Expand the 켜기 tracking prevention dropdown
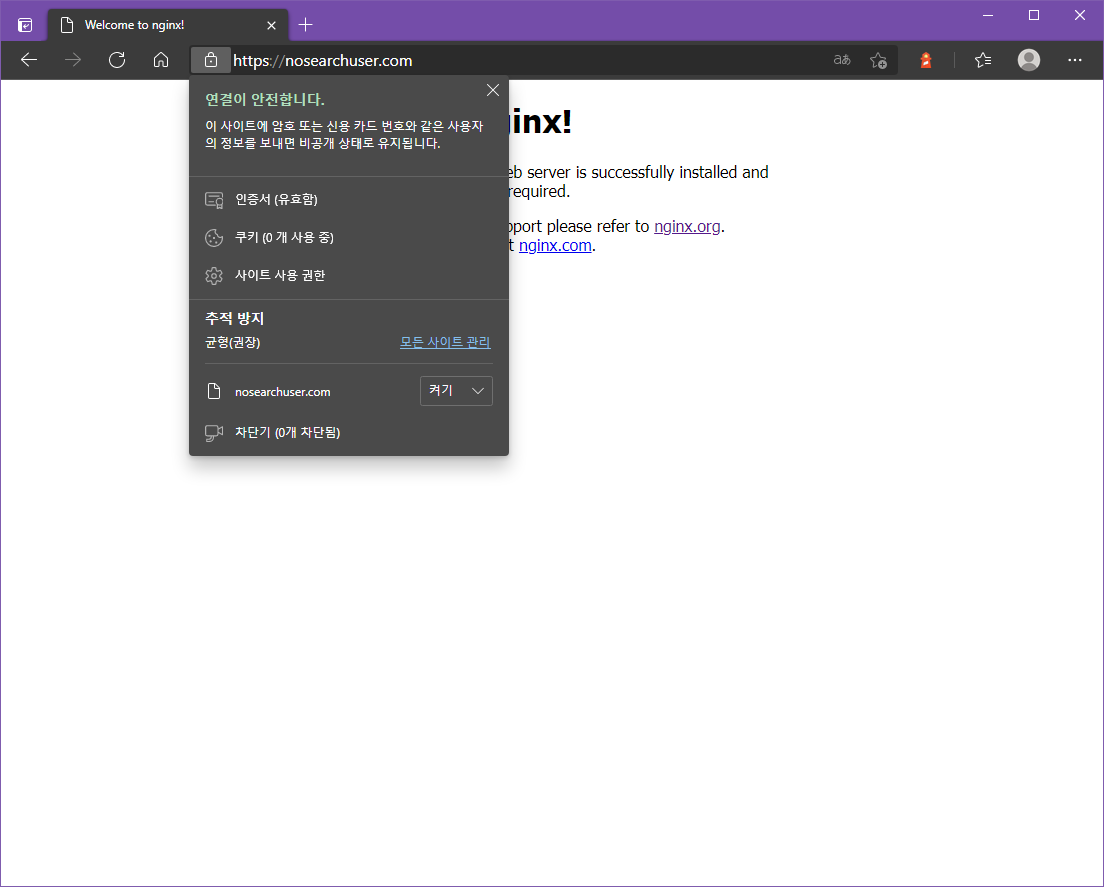Viewport: 1104px width, 887px height. point(456,391)
